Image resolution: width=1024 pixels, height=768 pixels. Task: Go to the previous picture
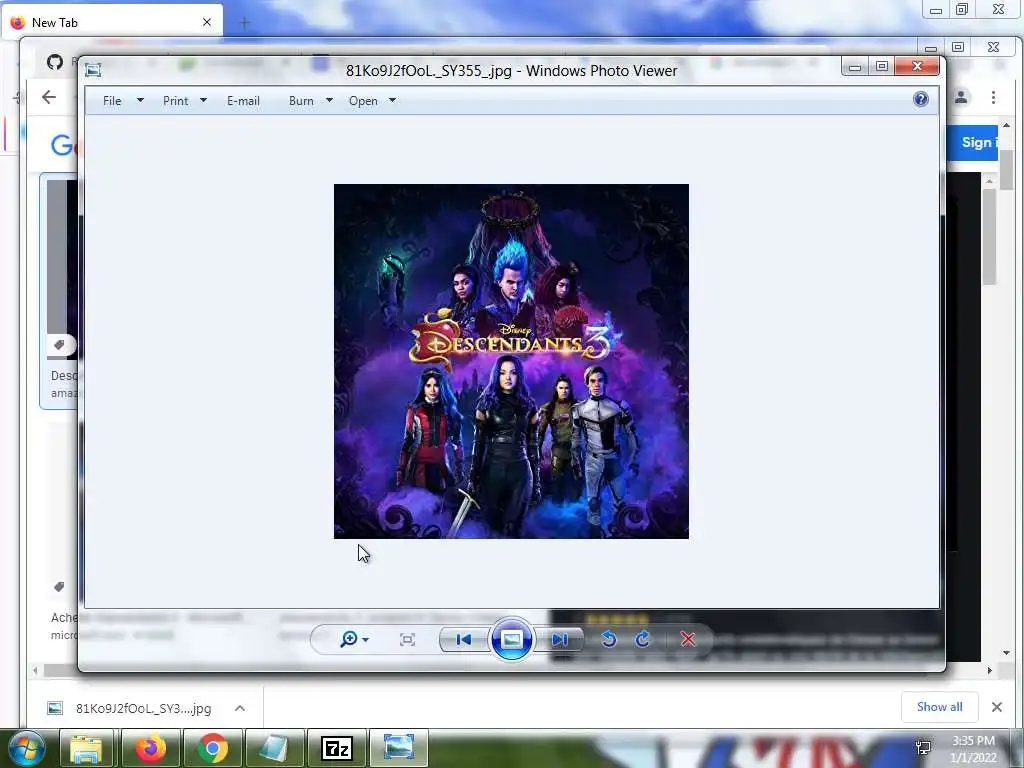tap(464, 639)
